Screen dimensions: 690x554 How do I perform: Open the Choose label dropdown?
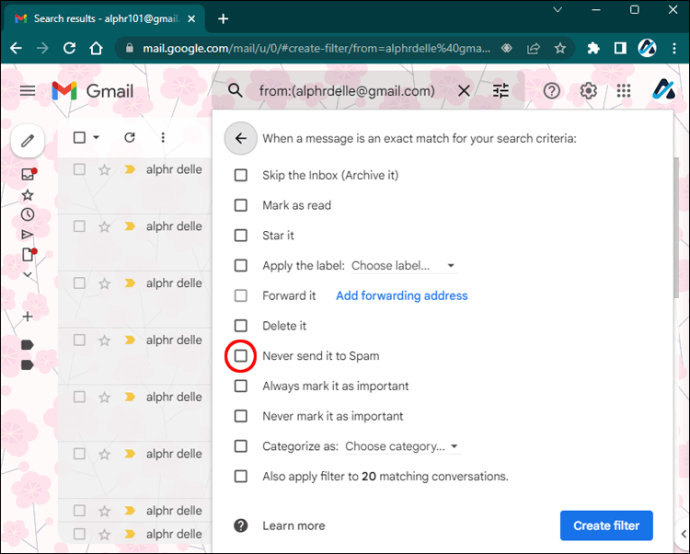(404, 266)
